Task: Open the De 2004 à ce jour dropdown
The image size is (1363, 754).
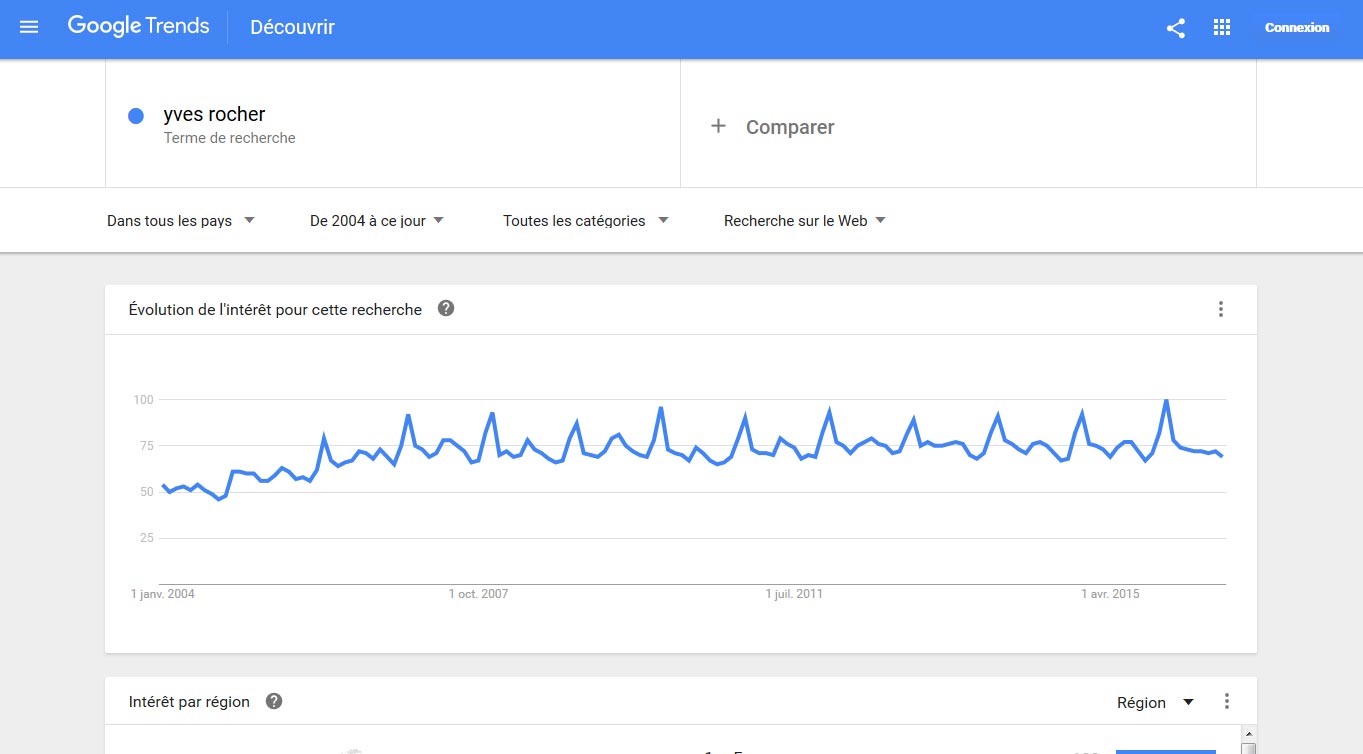Action: (377, 221)
